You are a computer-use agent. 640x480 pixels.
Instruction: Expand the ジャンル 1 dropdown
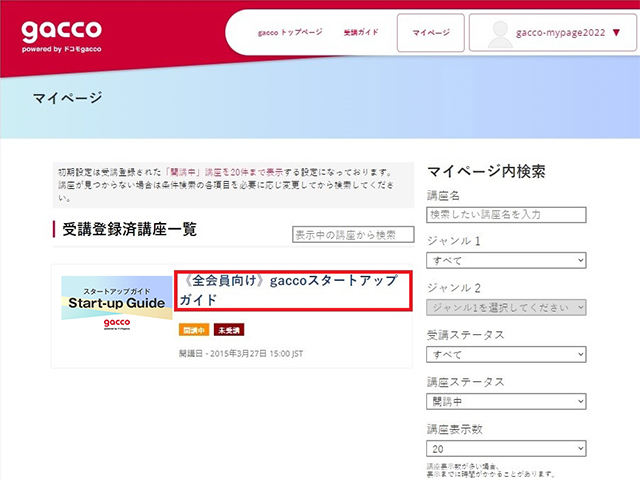pyautogui.click(x=505, y=261)
